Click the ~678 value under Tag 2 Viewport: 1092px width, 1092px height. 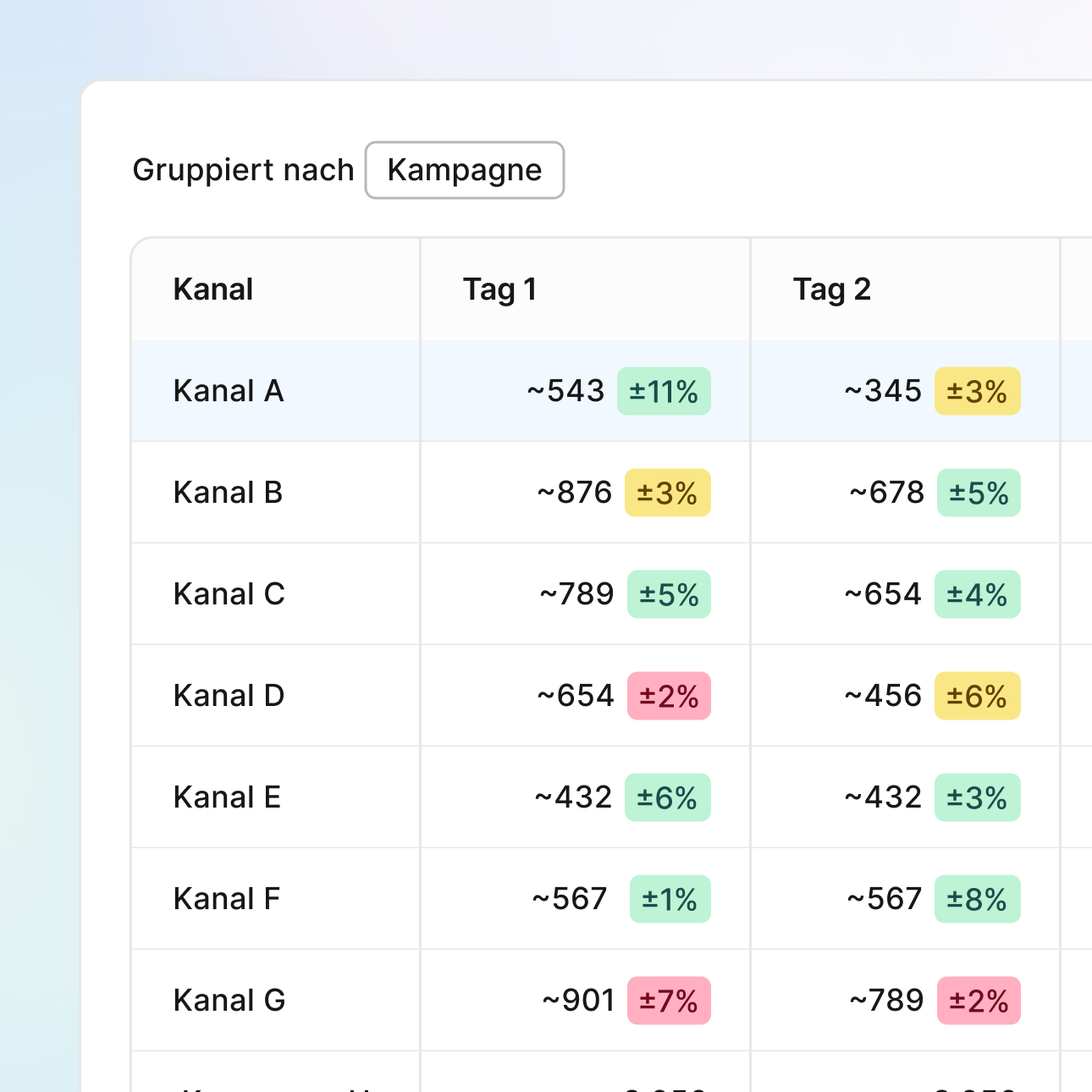[886, 493]
